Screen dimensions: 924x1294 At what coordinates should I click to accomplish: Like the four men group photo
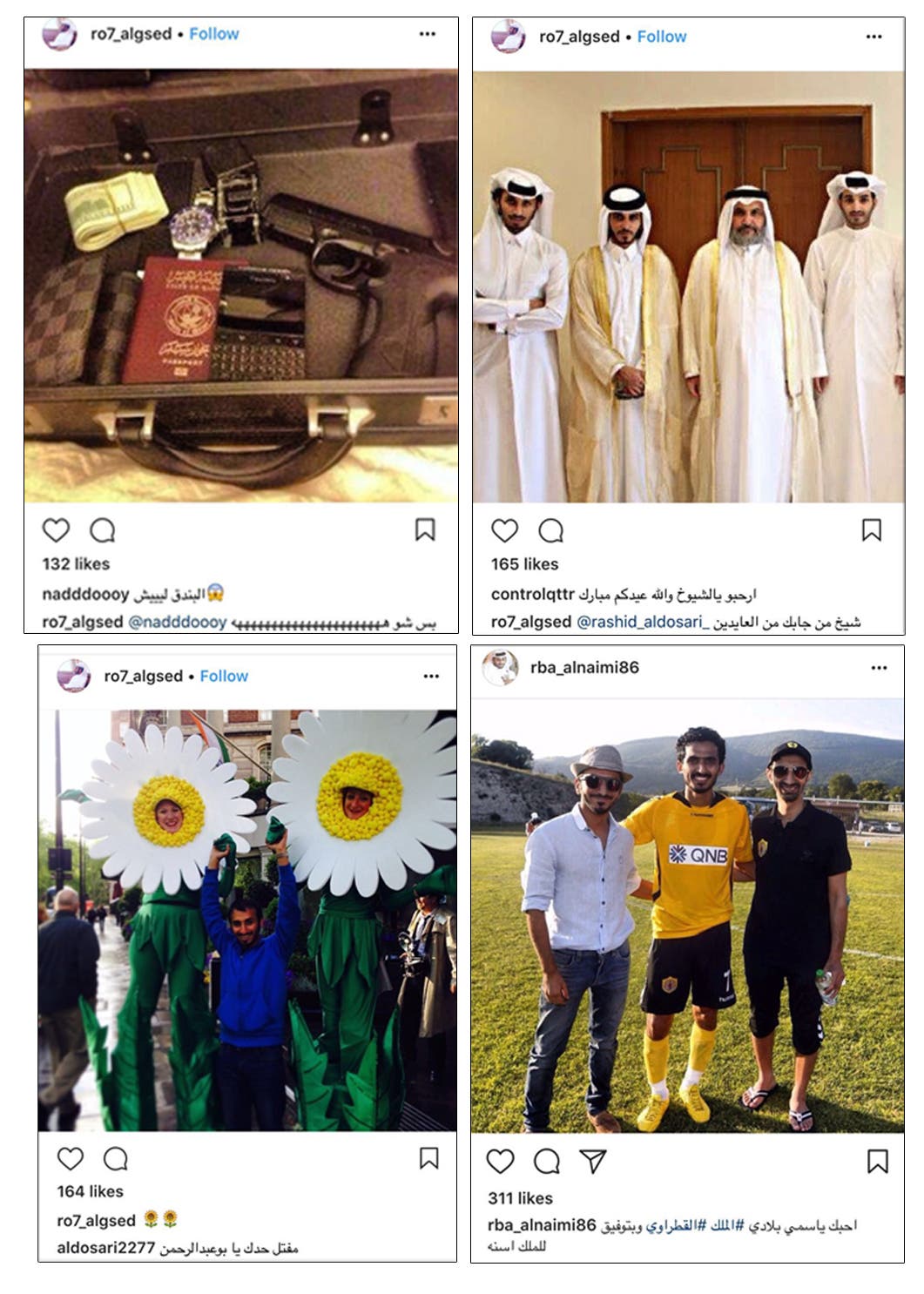[x=504, y=530]
